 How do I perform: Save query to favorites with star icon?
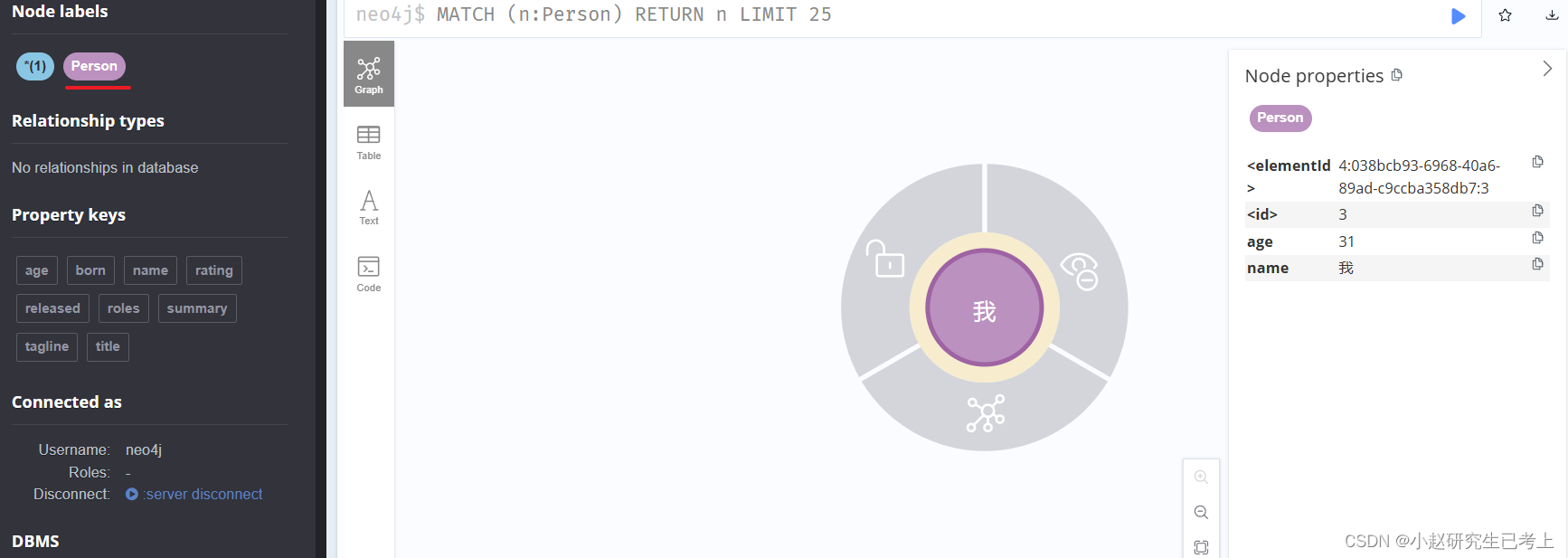click(x=1505, y=15)
